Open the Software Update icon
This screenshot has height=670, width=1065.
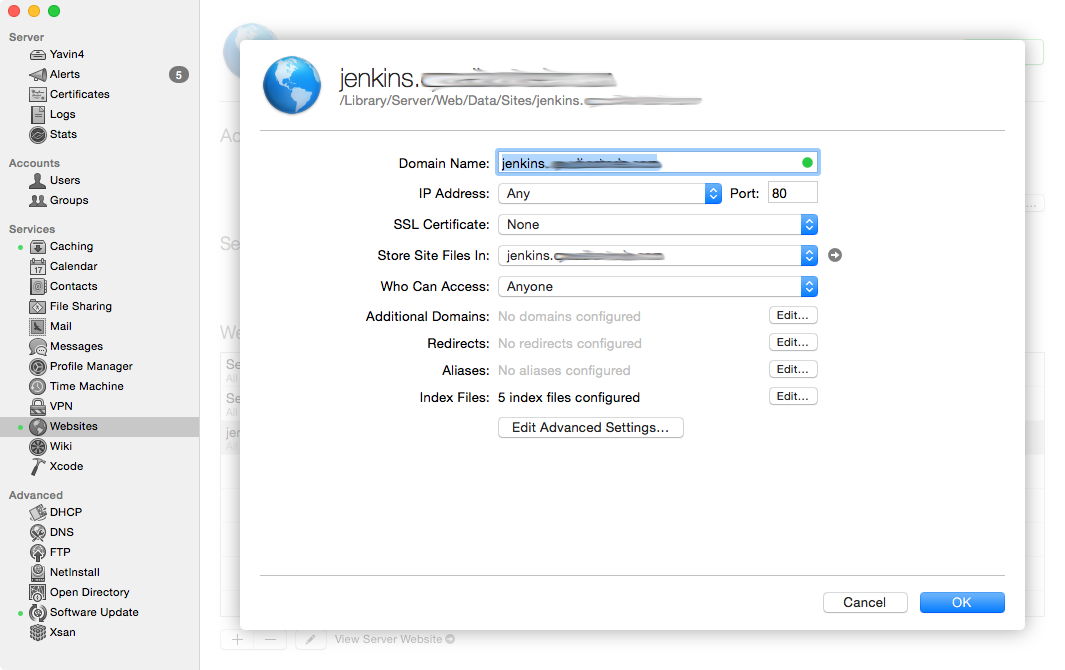[37, 612]
